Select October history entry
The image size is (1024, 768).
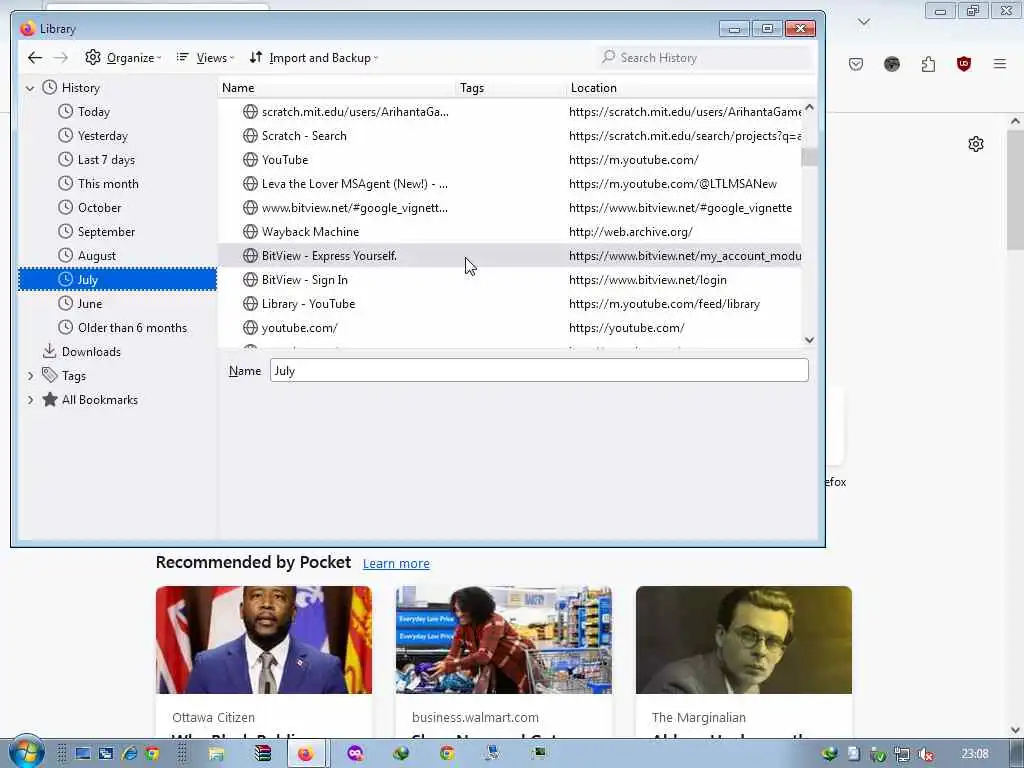pyautogui.click(x=99, y=208)
